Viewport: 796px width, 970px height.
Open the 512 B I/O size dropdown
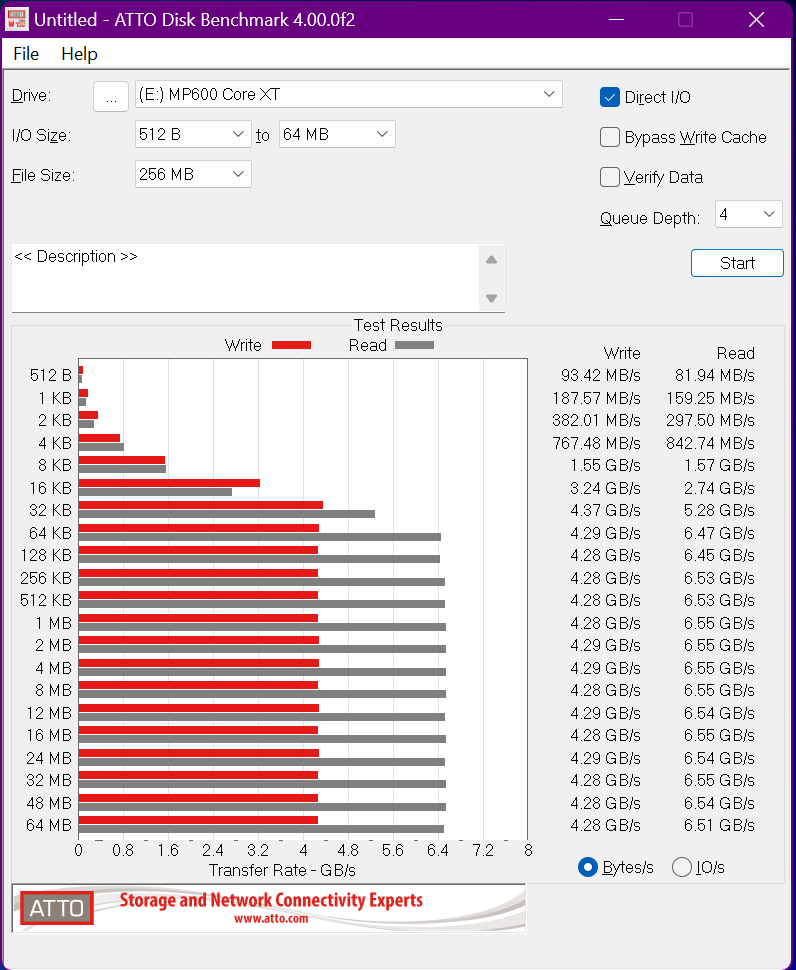(193, 134)
